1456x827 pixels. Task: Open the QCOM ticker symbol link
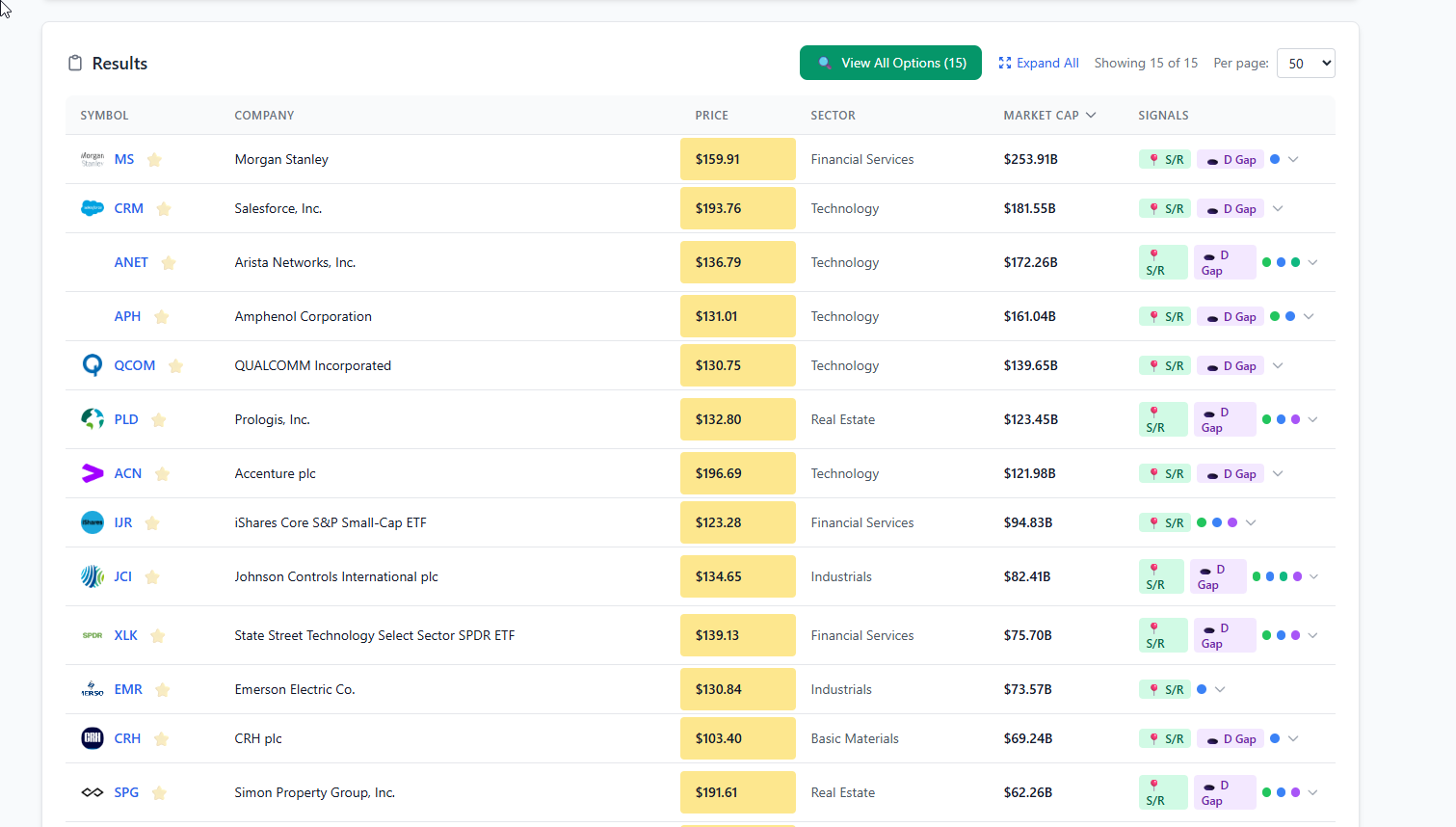pos(135,365)
